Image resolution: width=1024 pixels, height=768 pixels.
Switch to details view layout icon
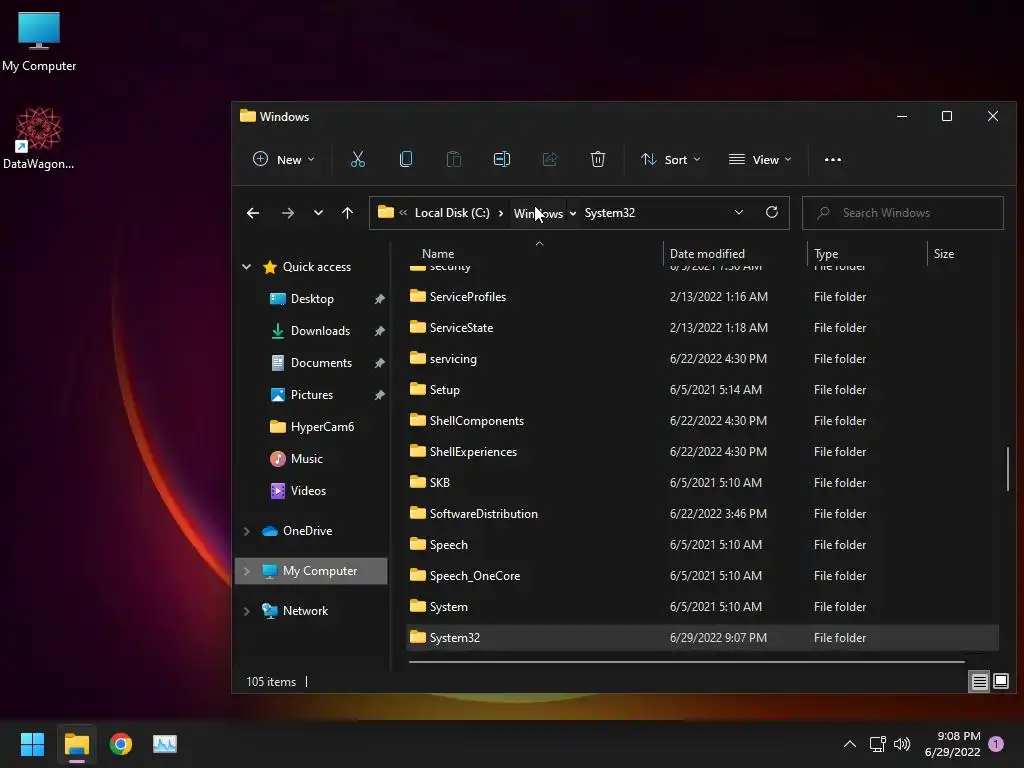coord(980,682)
